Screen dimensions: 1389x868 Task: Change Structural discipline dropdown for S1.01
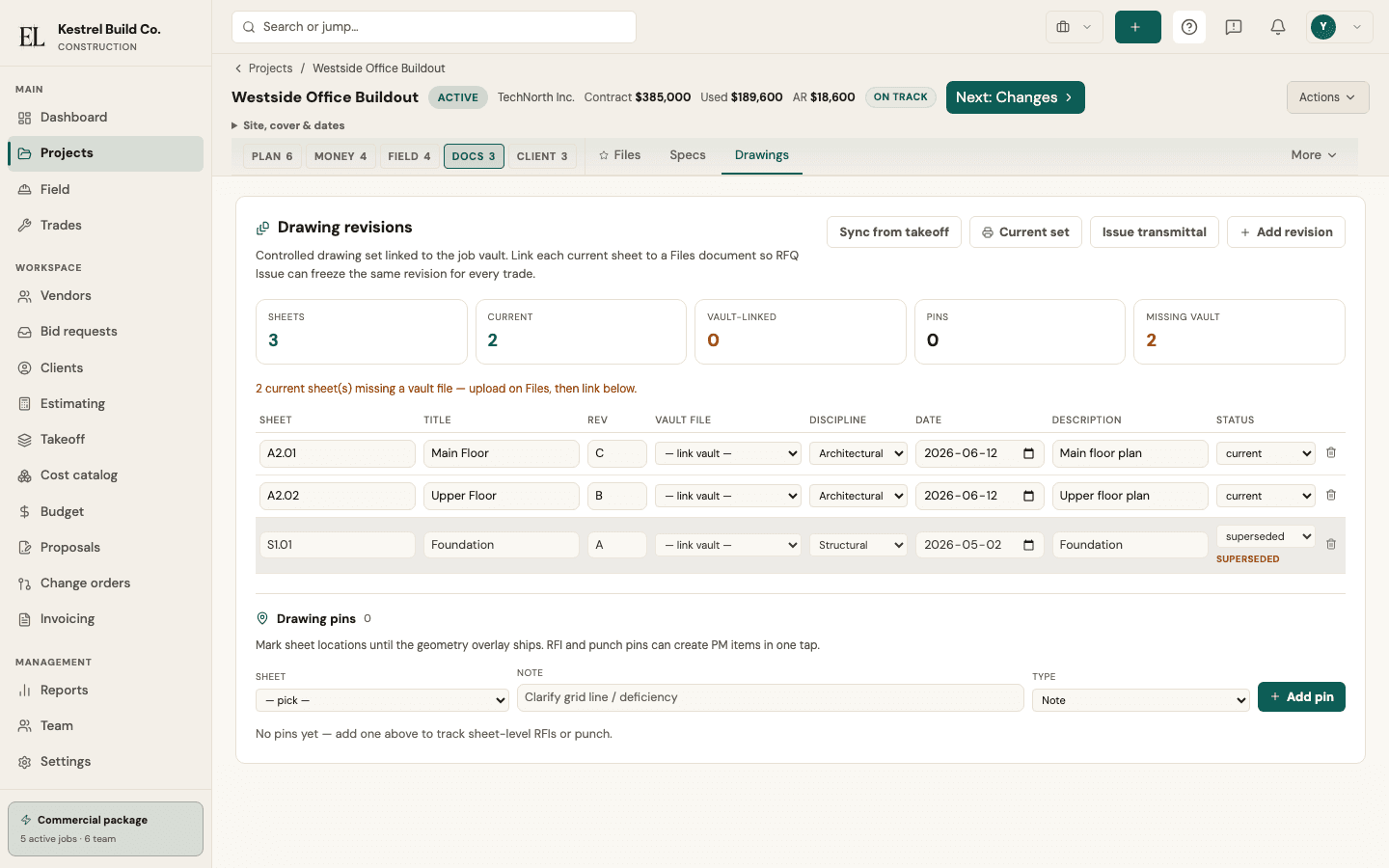(858, 545)
